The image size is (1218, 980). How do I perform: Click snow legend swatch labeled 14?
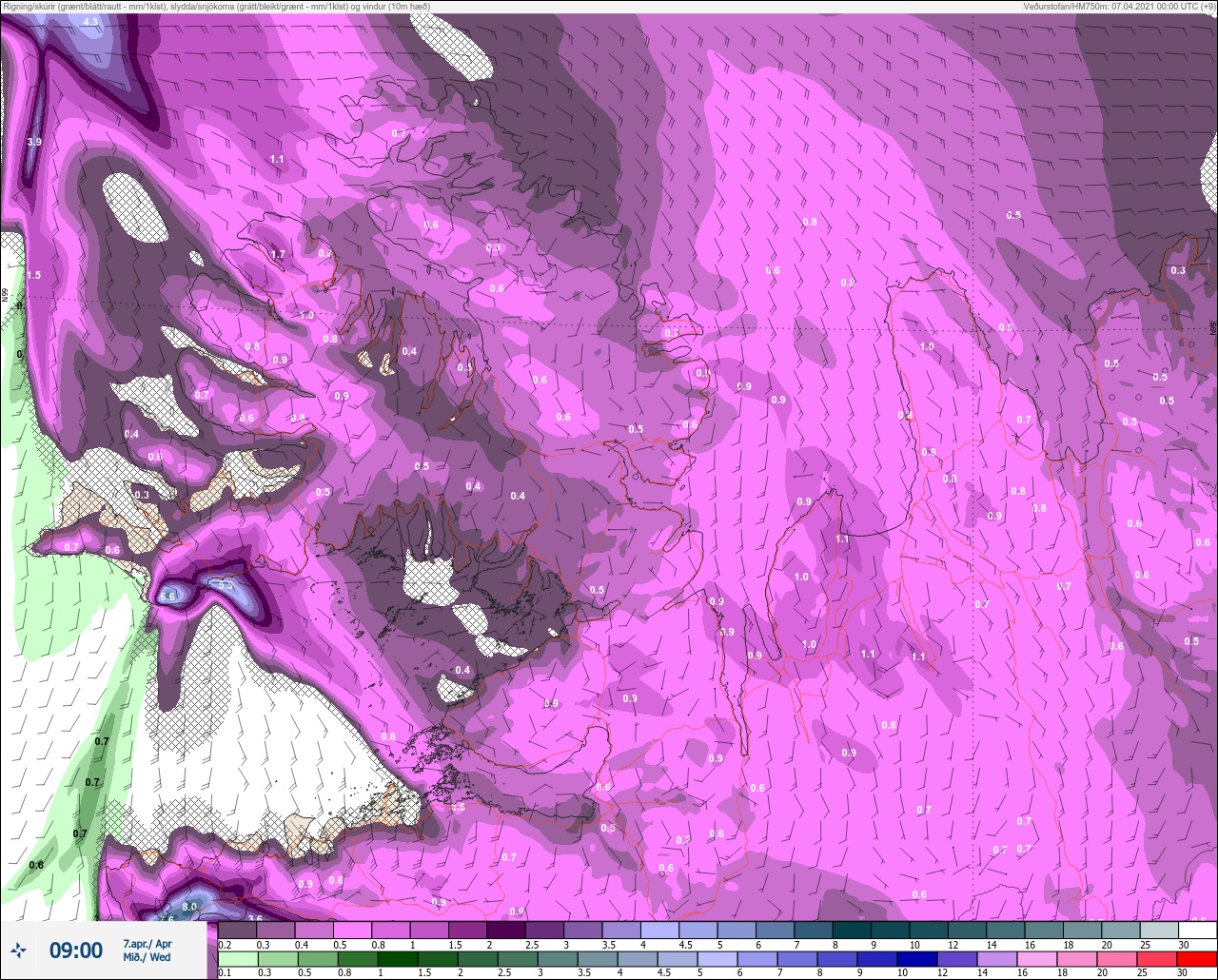pyautogui.click(x=1006, y=930)
